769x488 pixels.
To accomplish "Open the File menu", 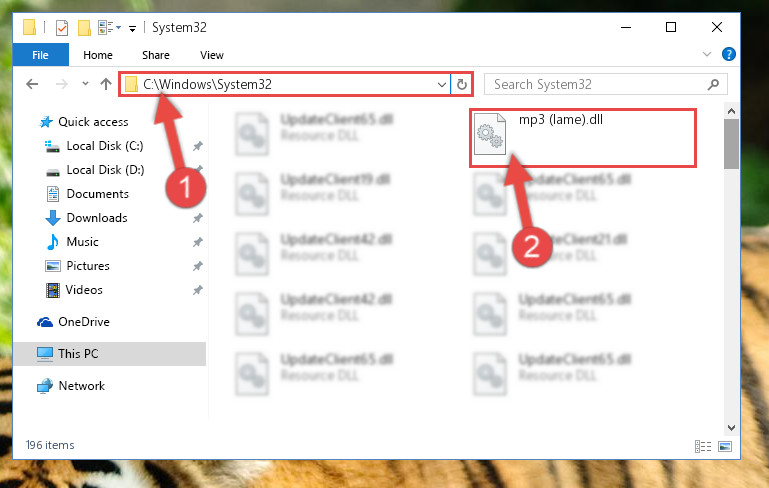I will pos(41,54).
